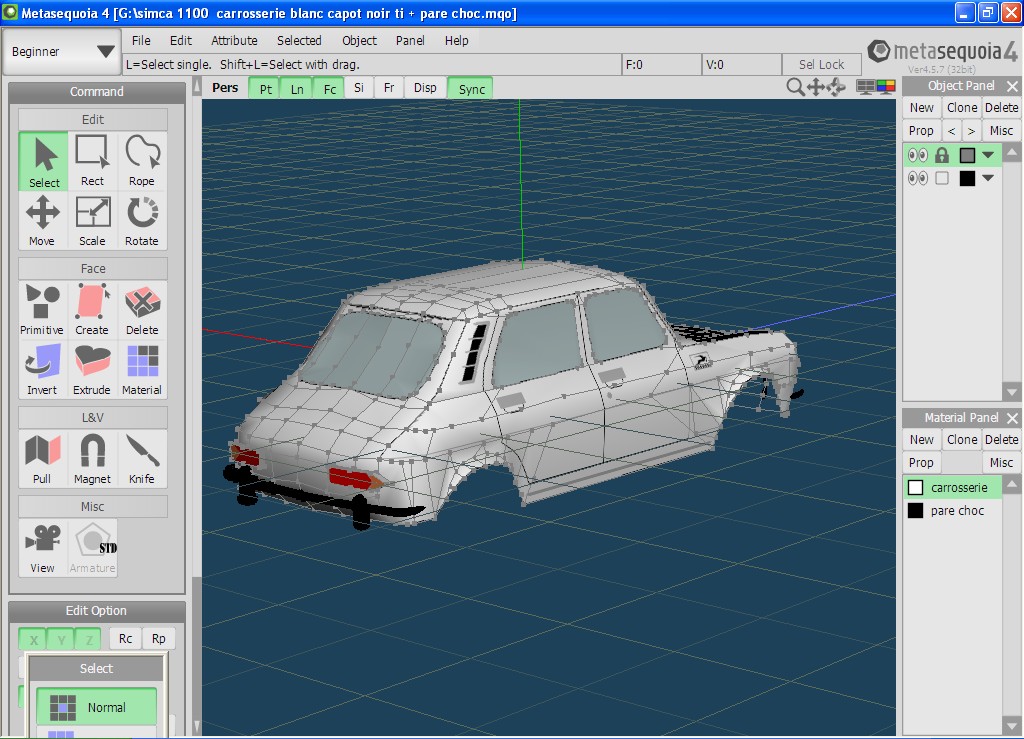Select the Pull tool
Viewport: 1024px width, 739px height.
click(x=43, y=458)
